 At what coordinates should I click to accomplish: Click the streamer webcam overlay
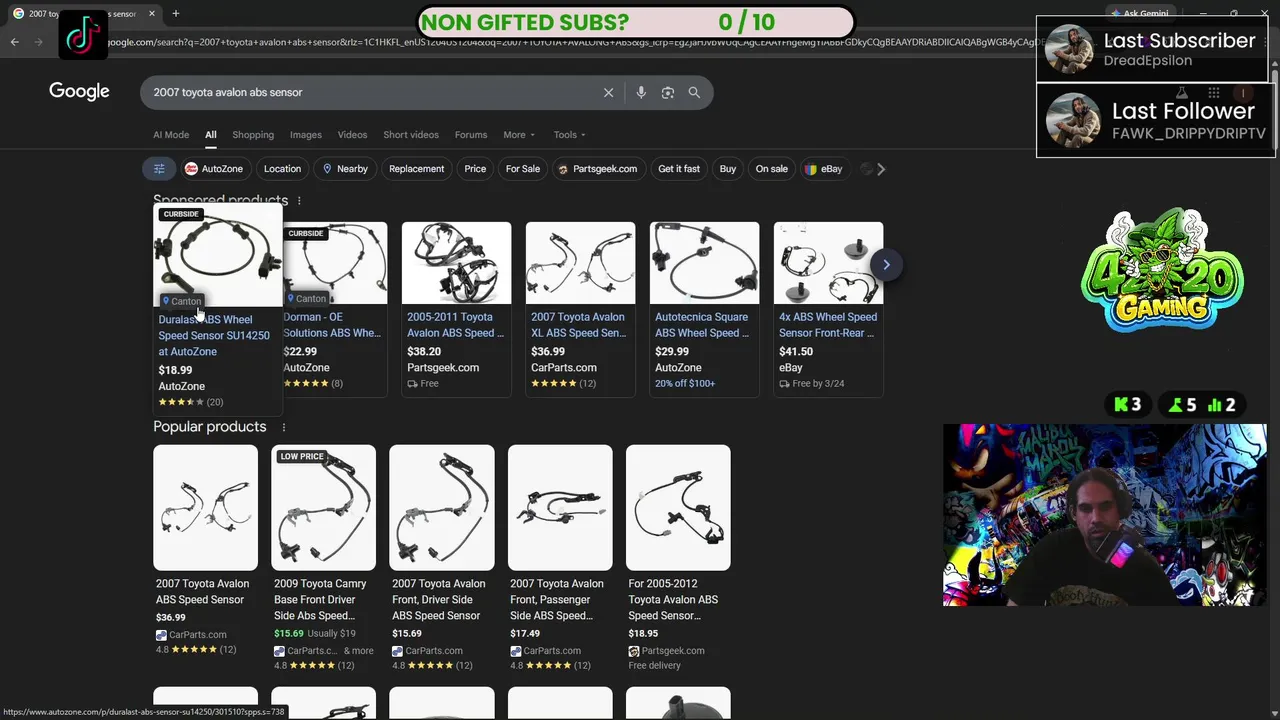point(1105,515)
